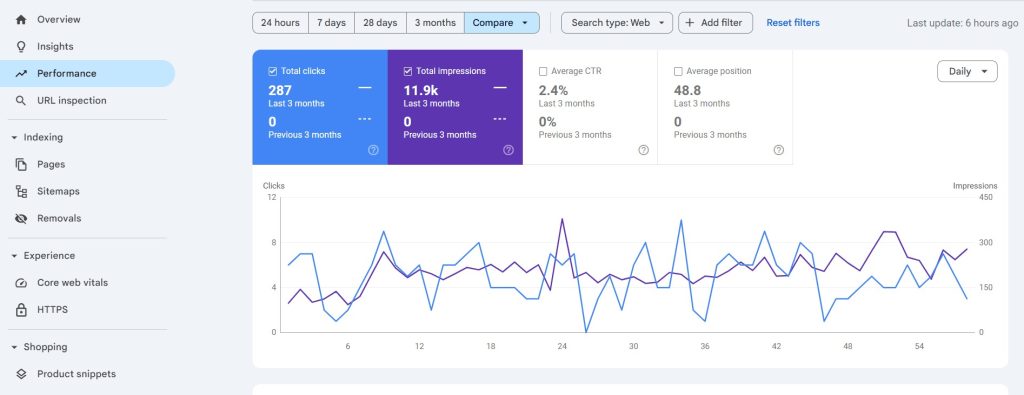The height and width of the screenshot is (395, 1024).
Task: Toggle the Total impressions checkbox
Action: (x=408, y=71)
